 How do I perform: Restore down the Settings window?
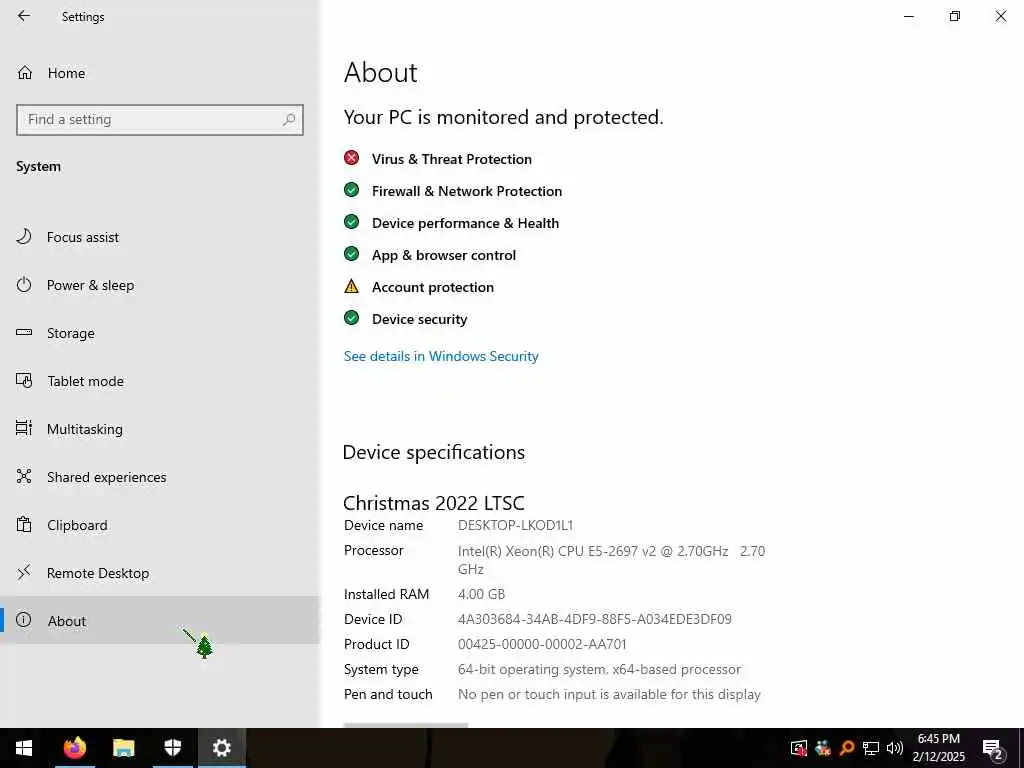(955, 16)
